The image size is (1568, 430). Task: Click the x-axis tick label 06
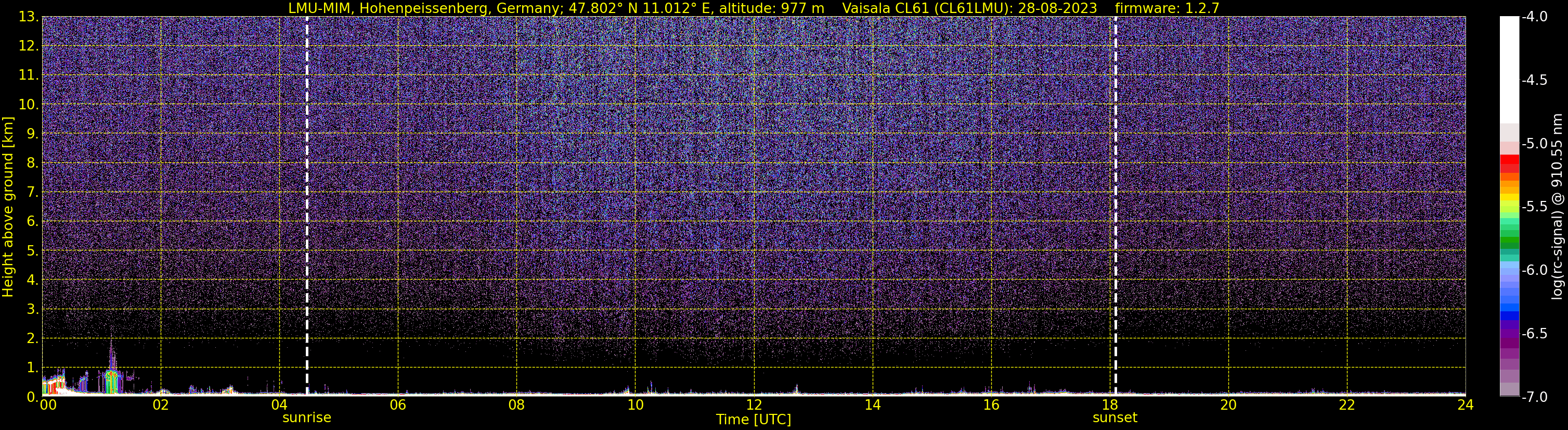(398, 405)
